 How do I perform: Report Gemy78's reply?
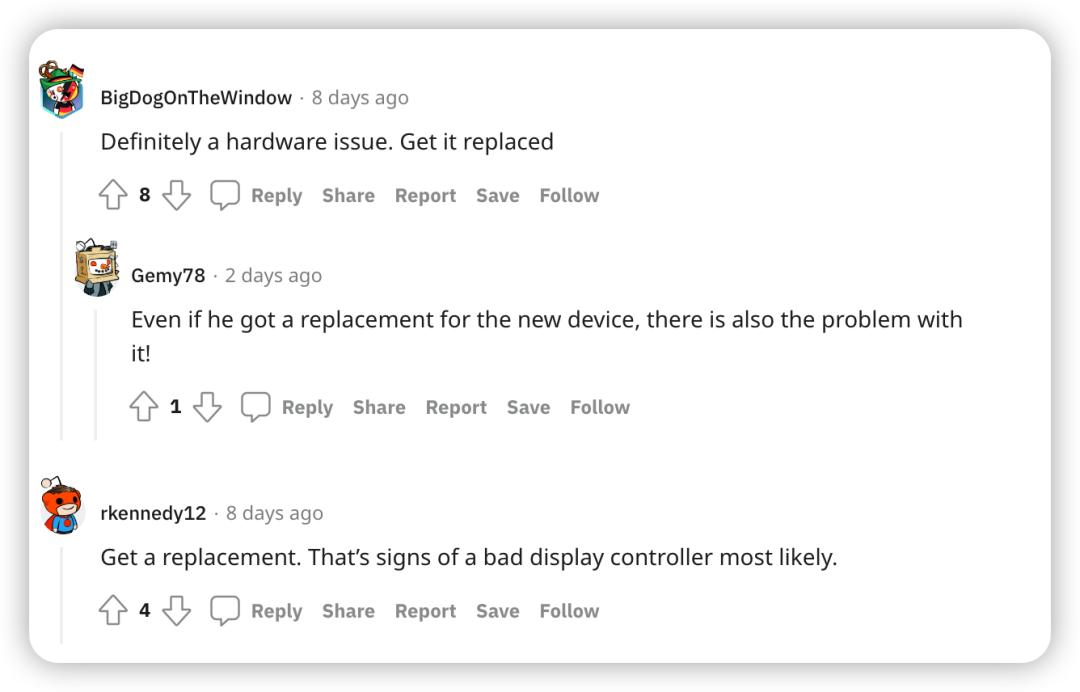[x=456, y=406]
